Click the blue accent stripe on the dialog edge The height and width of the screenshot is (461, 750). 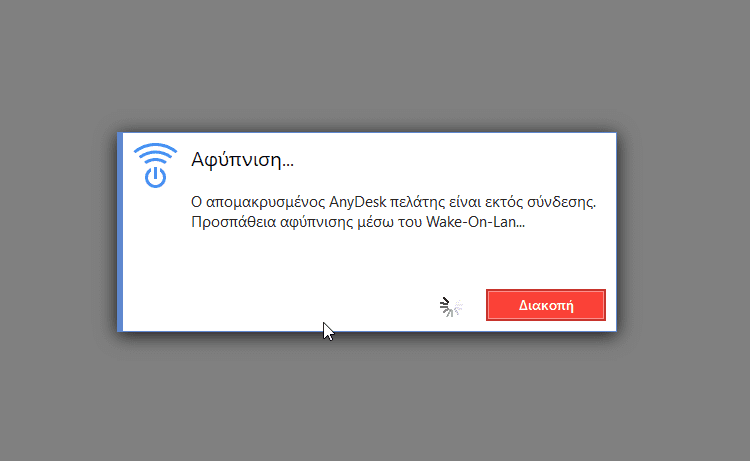coord(120,232)
